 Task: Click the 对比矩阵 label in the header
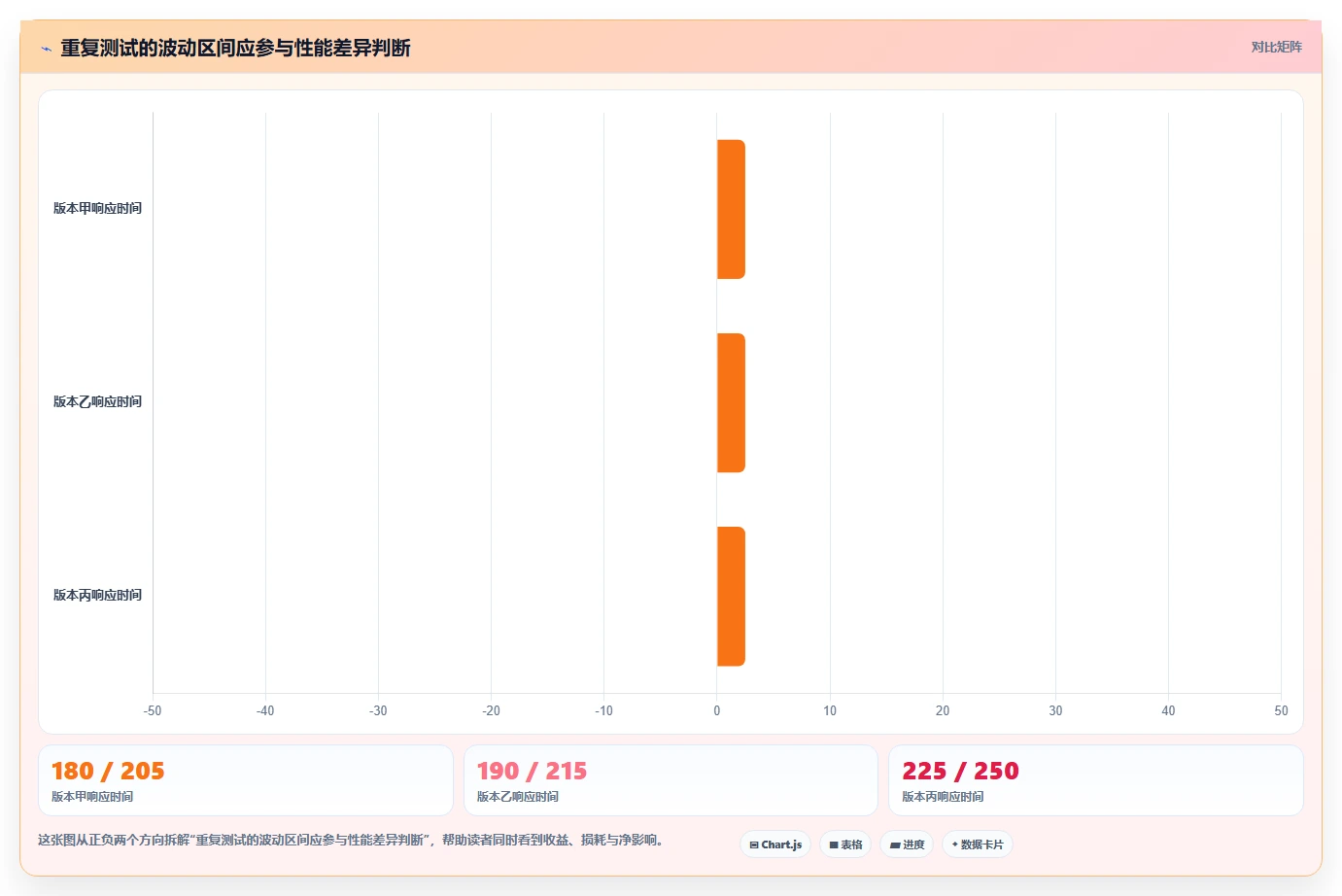[1276, 48]
